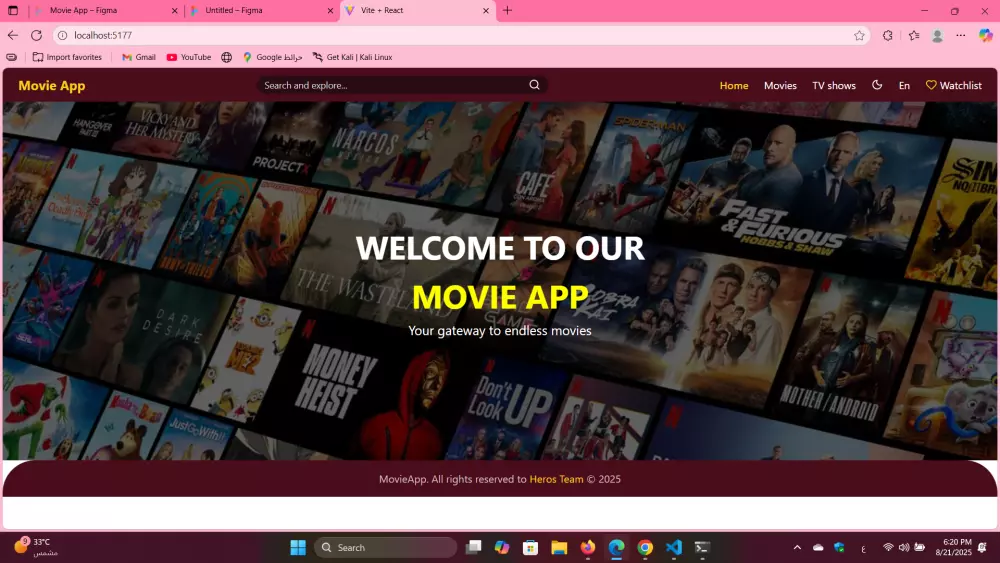Open the TV shows nav item
The height and width of the screenshot is (563, 1000).
click(x=834, y=85)
